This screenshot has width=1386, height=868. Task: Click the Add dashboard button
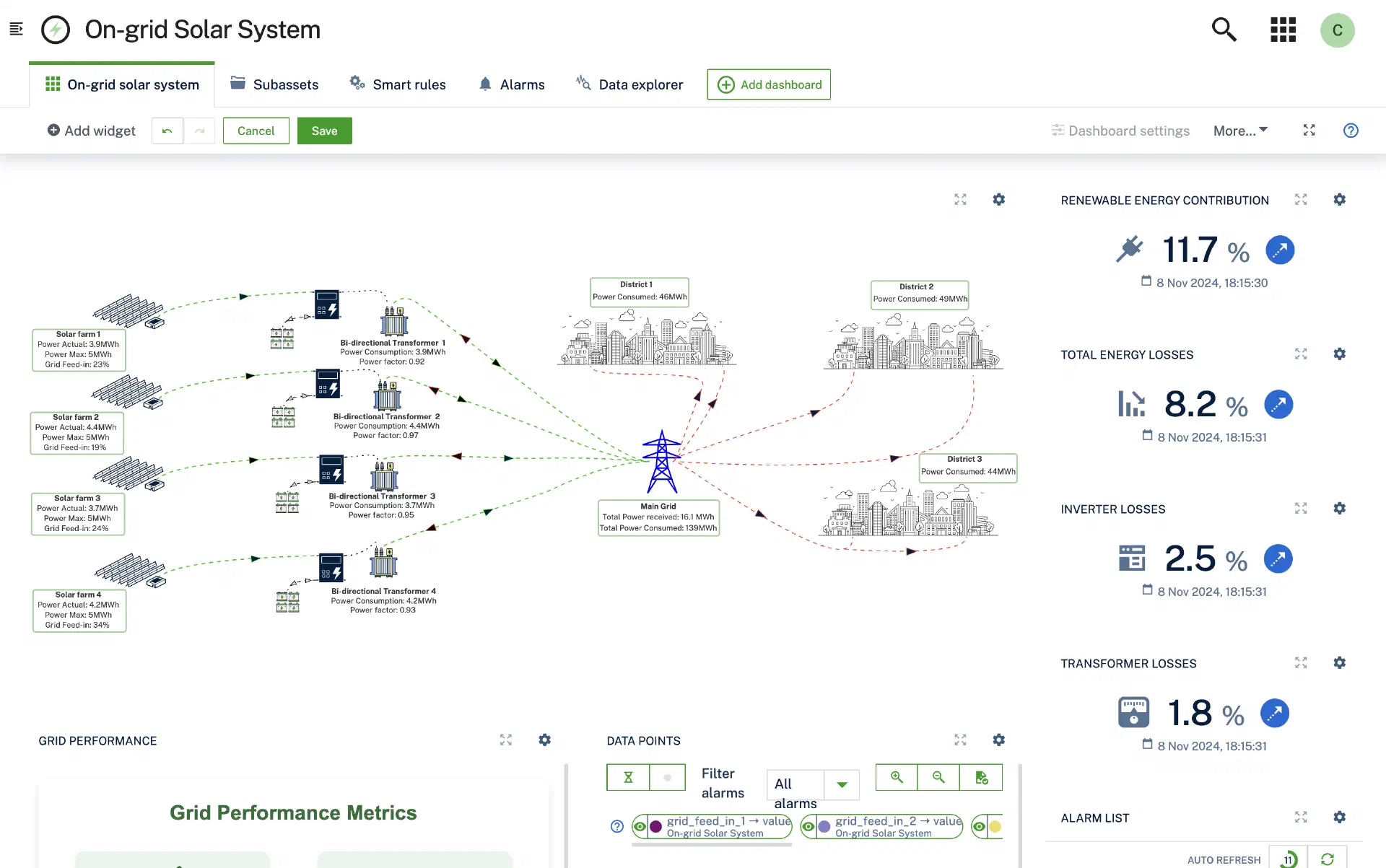[x=769, y=84]
